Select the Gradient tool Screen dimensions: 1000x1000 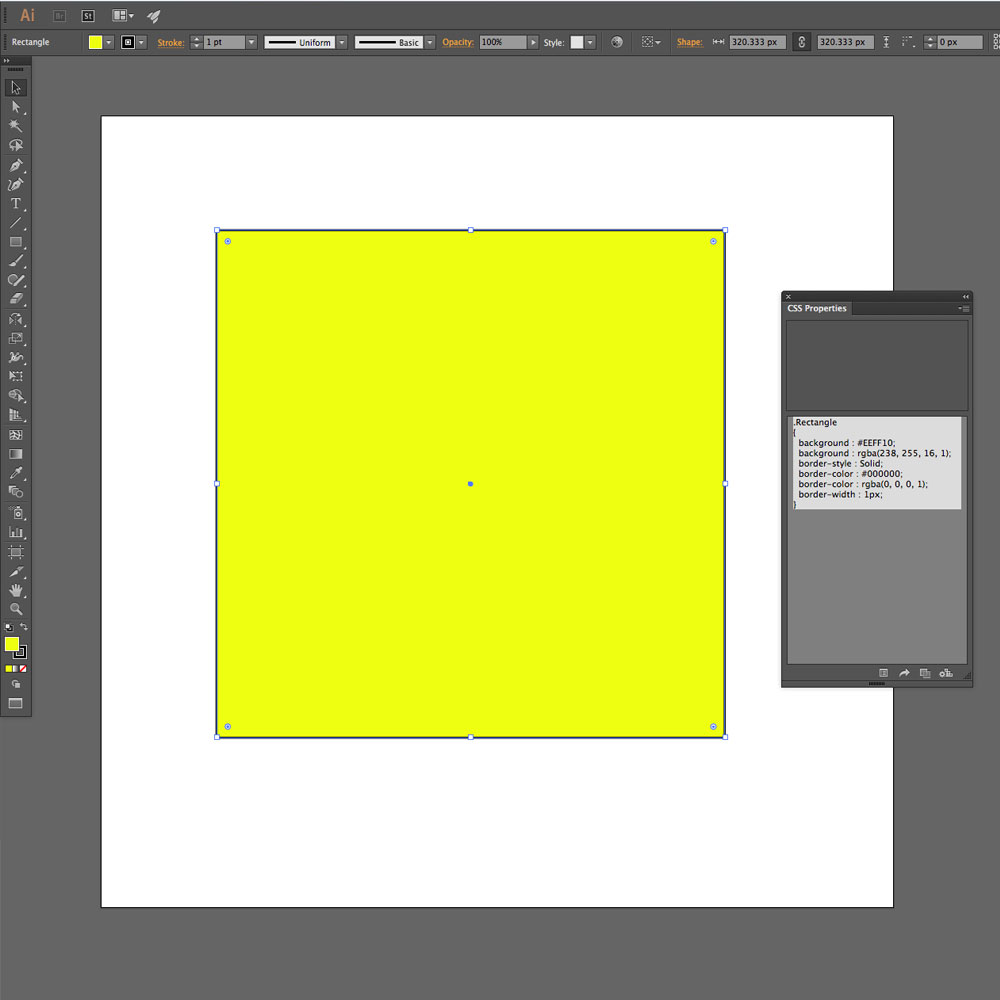[x=16, y=454]
